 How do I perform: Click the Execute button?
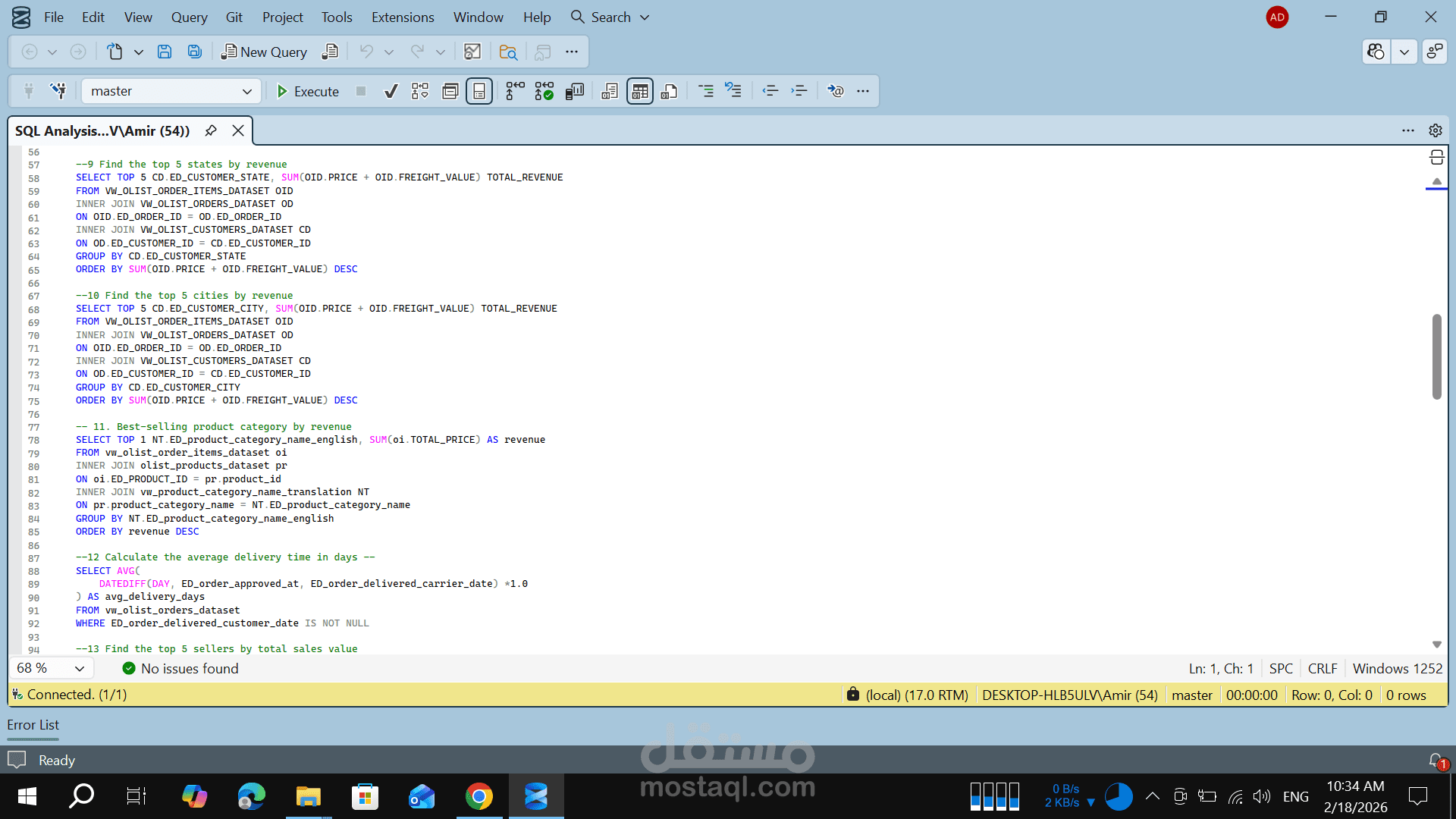(308, 91)
